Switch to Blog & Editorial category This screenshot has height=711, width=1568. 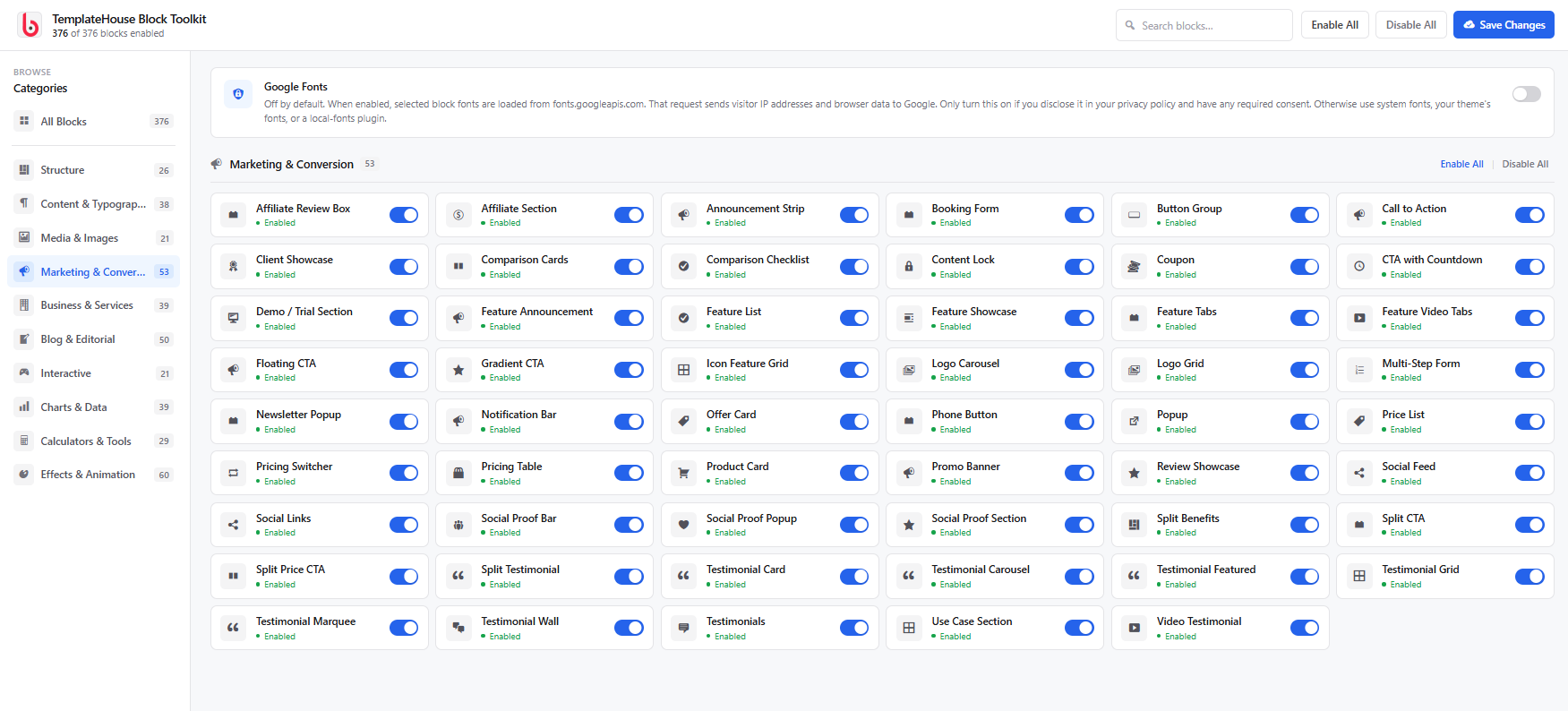tap(94, 339)
